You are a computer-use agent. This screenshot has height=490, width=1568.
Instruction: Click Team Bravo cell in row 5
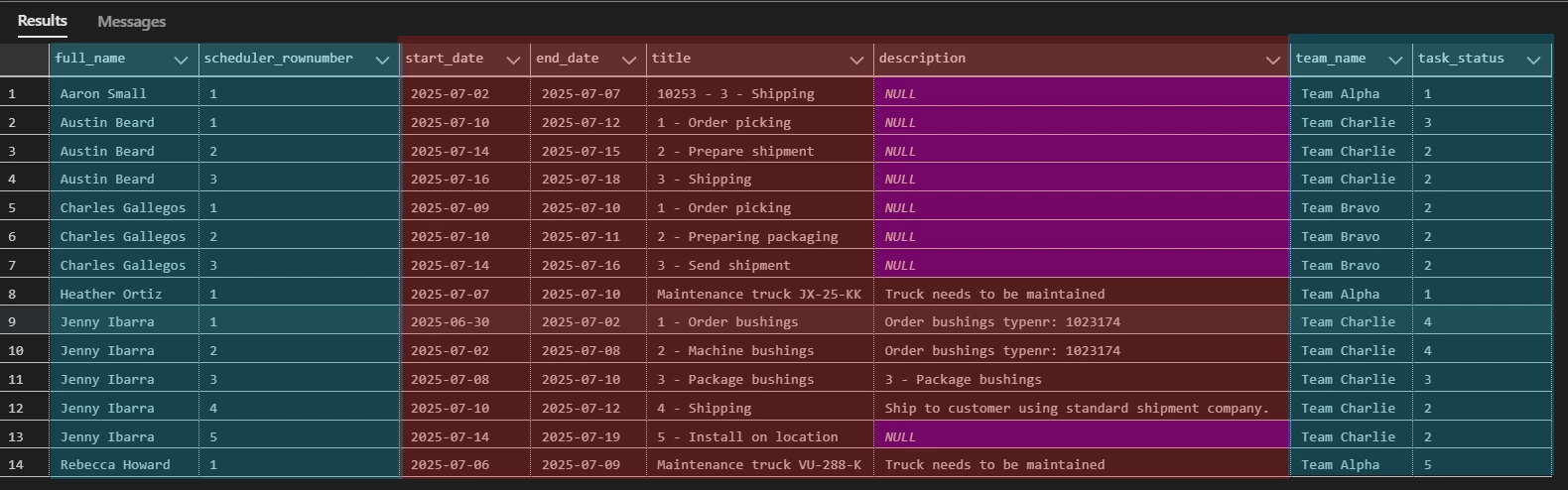(1352, 207)
